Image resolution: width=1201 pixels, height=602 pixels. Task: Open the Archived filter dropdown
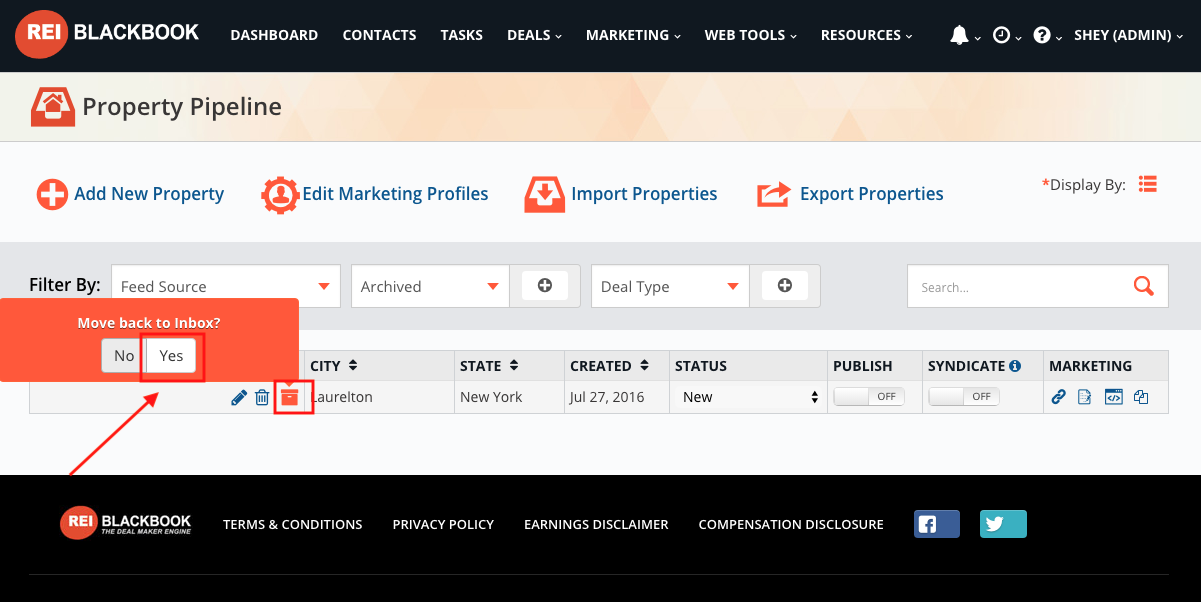point(430,286)
